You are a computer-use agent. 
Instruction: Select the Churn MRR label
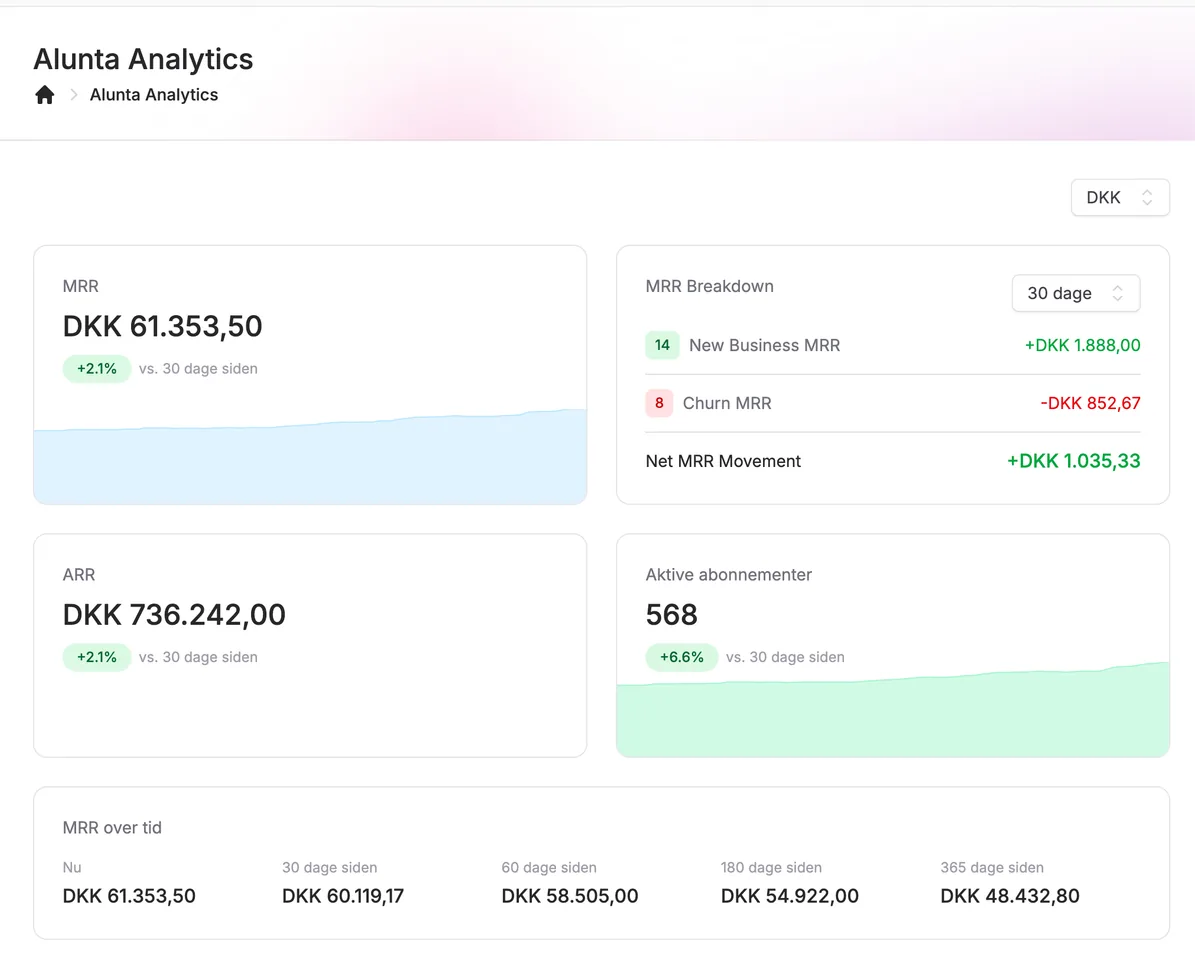(727, 403)
